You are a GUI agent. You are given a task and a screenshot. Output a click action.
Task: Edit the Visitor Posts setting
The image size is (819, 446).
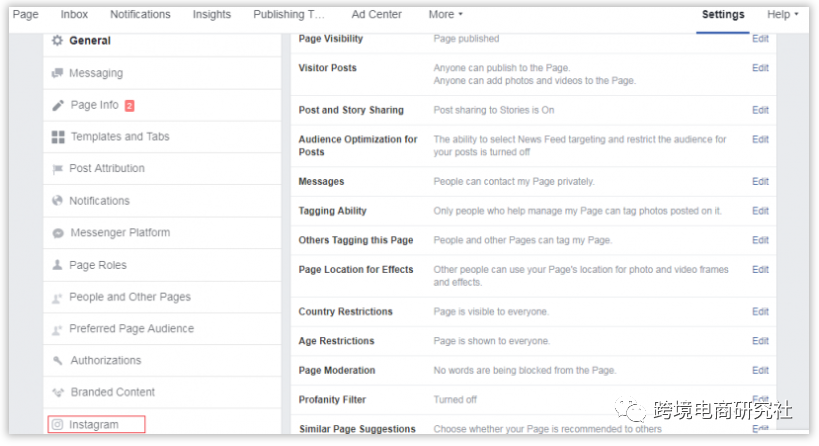tap(760, 68)
